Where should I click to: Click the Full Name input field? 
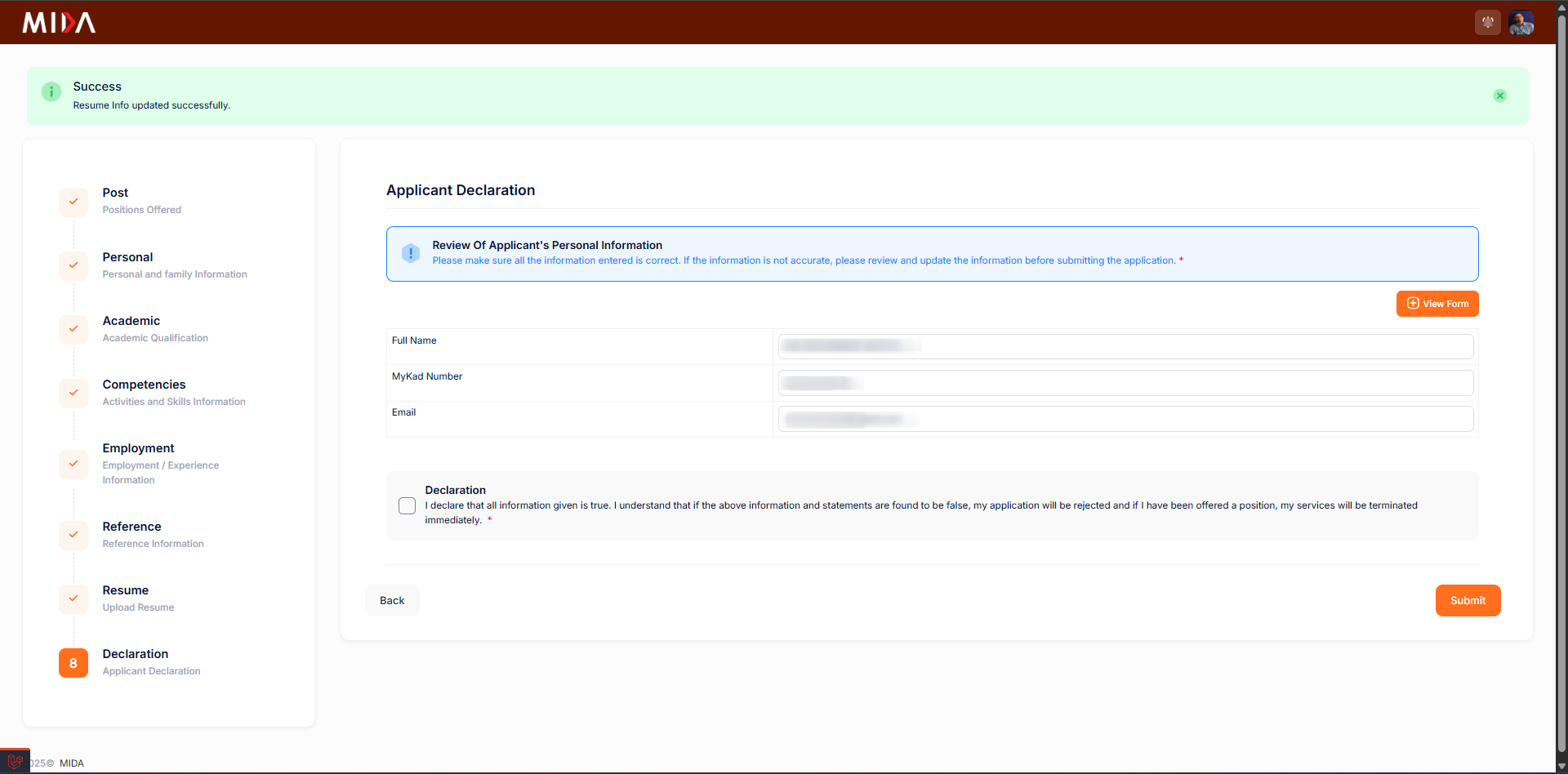click(1125, 346)
